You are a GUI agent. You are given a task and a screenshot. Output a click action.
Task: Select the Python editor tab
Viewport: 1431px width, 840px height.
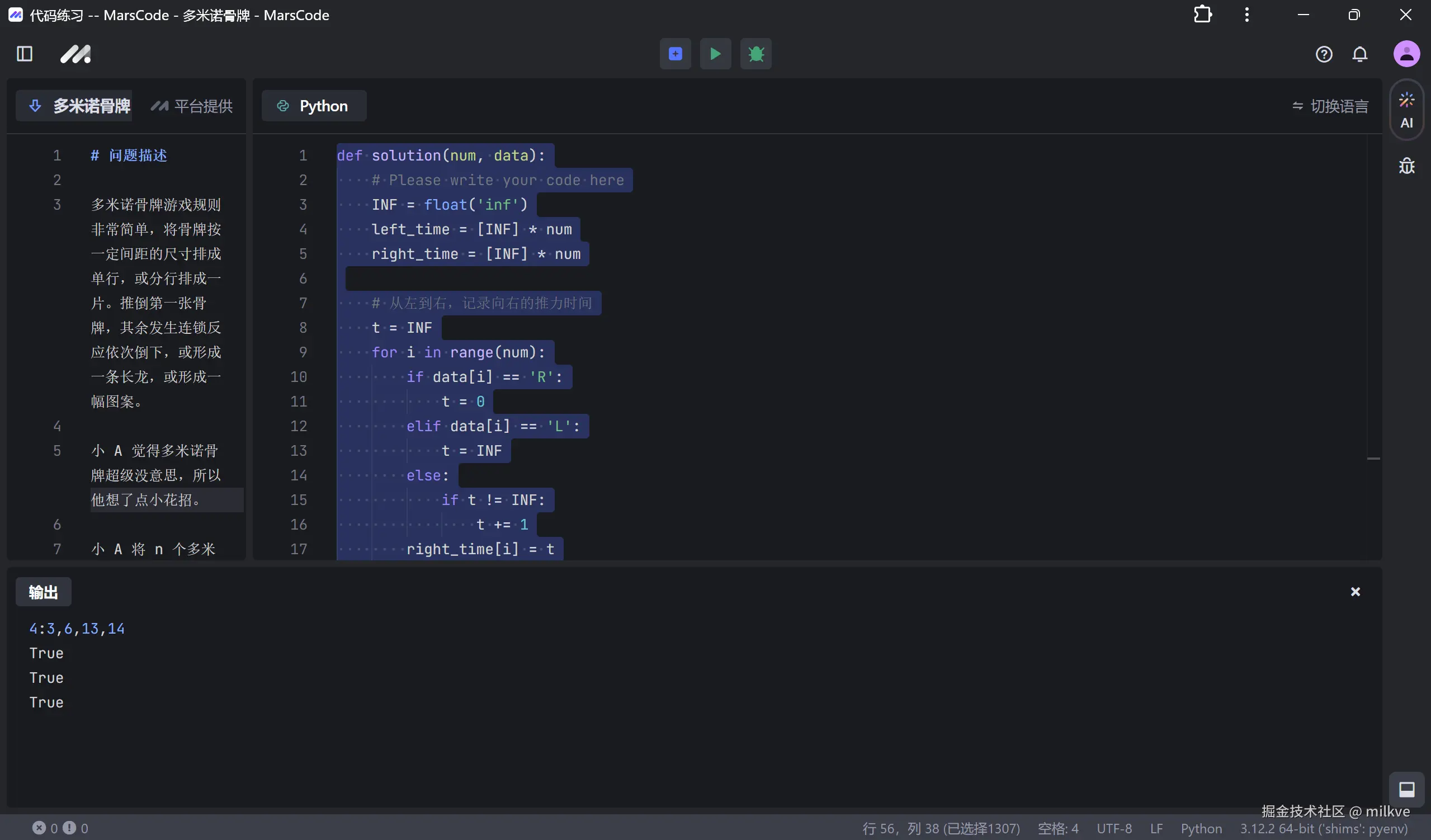tap(314, 106)
